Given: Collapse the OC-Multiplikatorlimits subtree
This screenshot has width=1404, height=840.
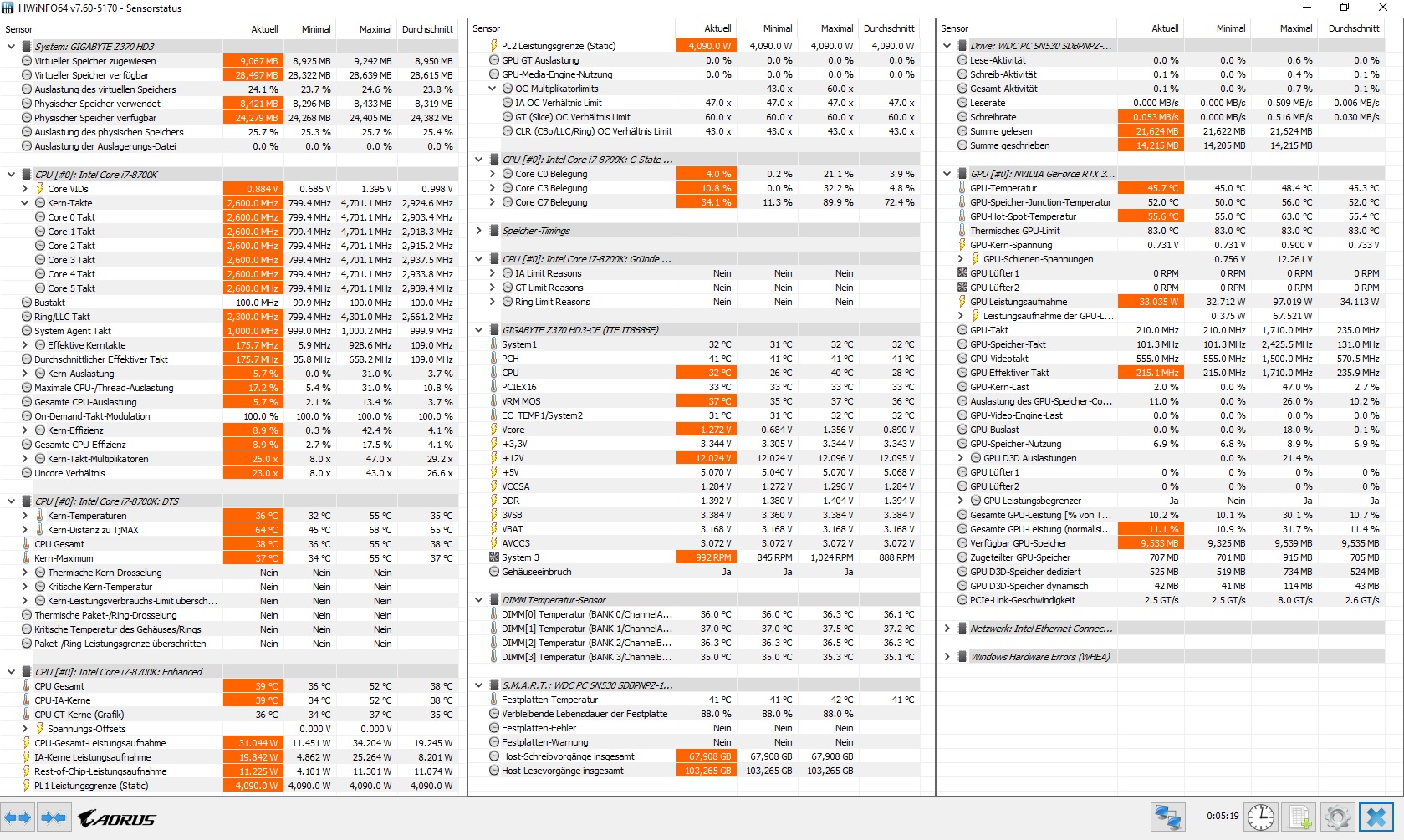Looking at the screenshot, I should tap(492, 89).
